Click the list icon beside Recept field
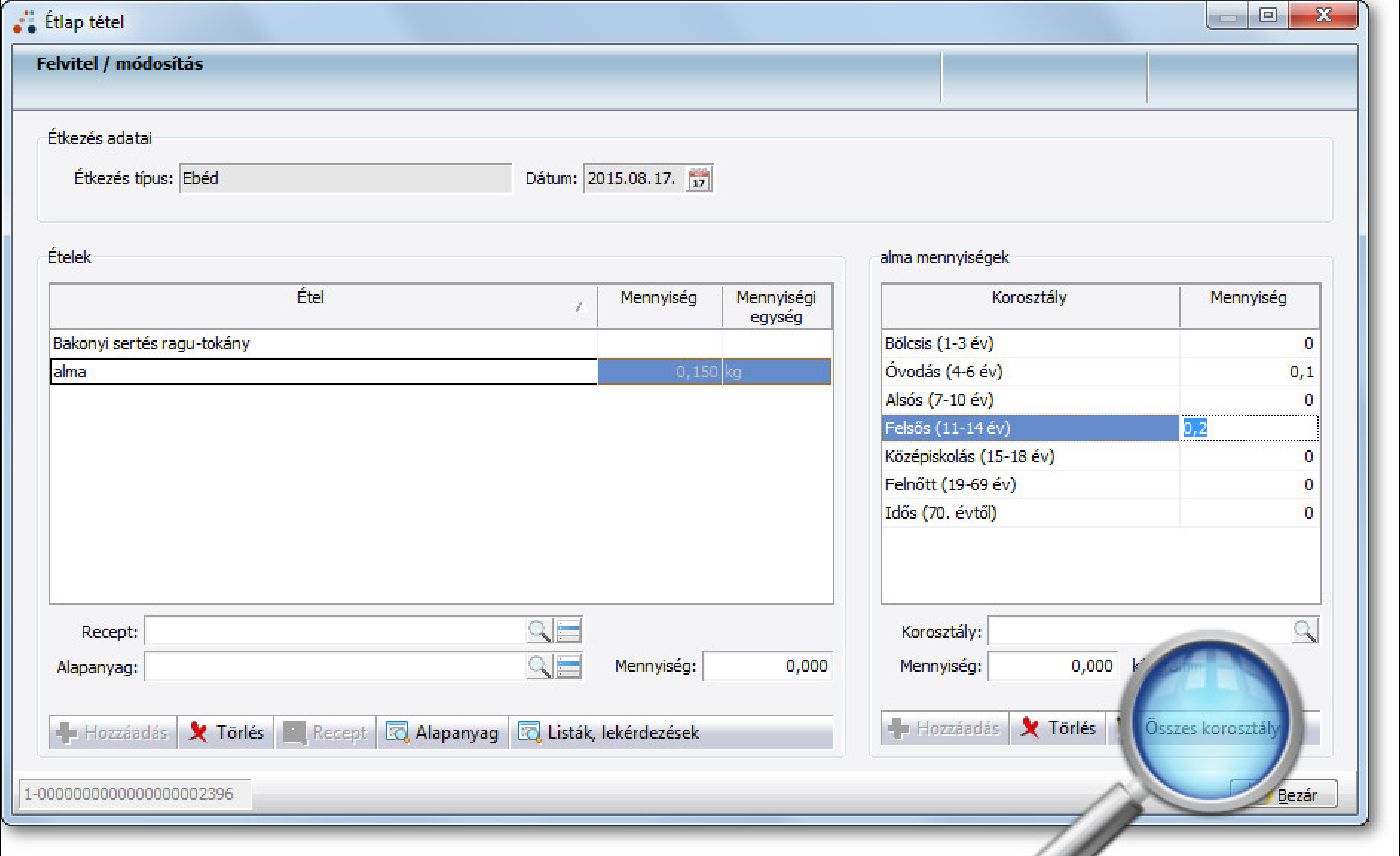This screenshot has width=1400, height=856. 569,631
